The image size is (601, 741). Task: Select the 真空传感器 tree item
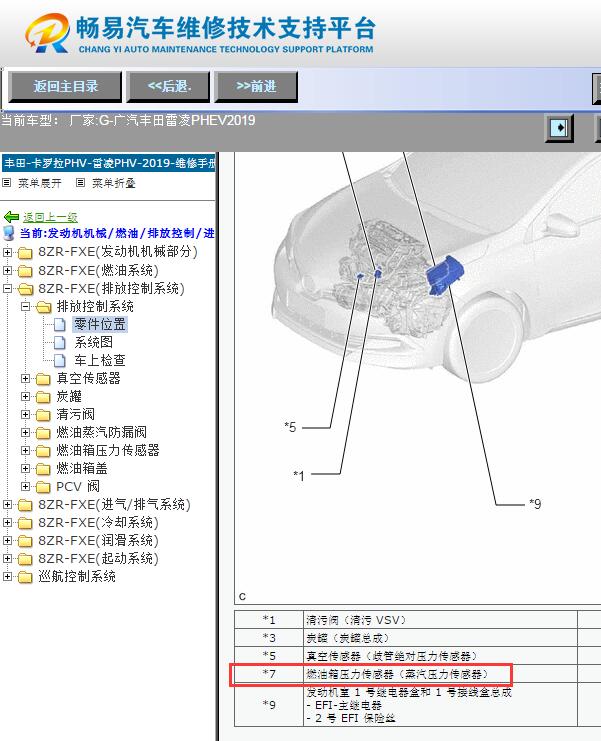[x=88, y=378]
